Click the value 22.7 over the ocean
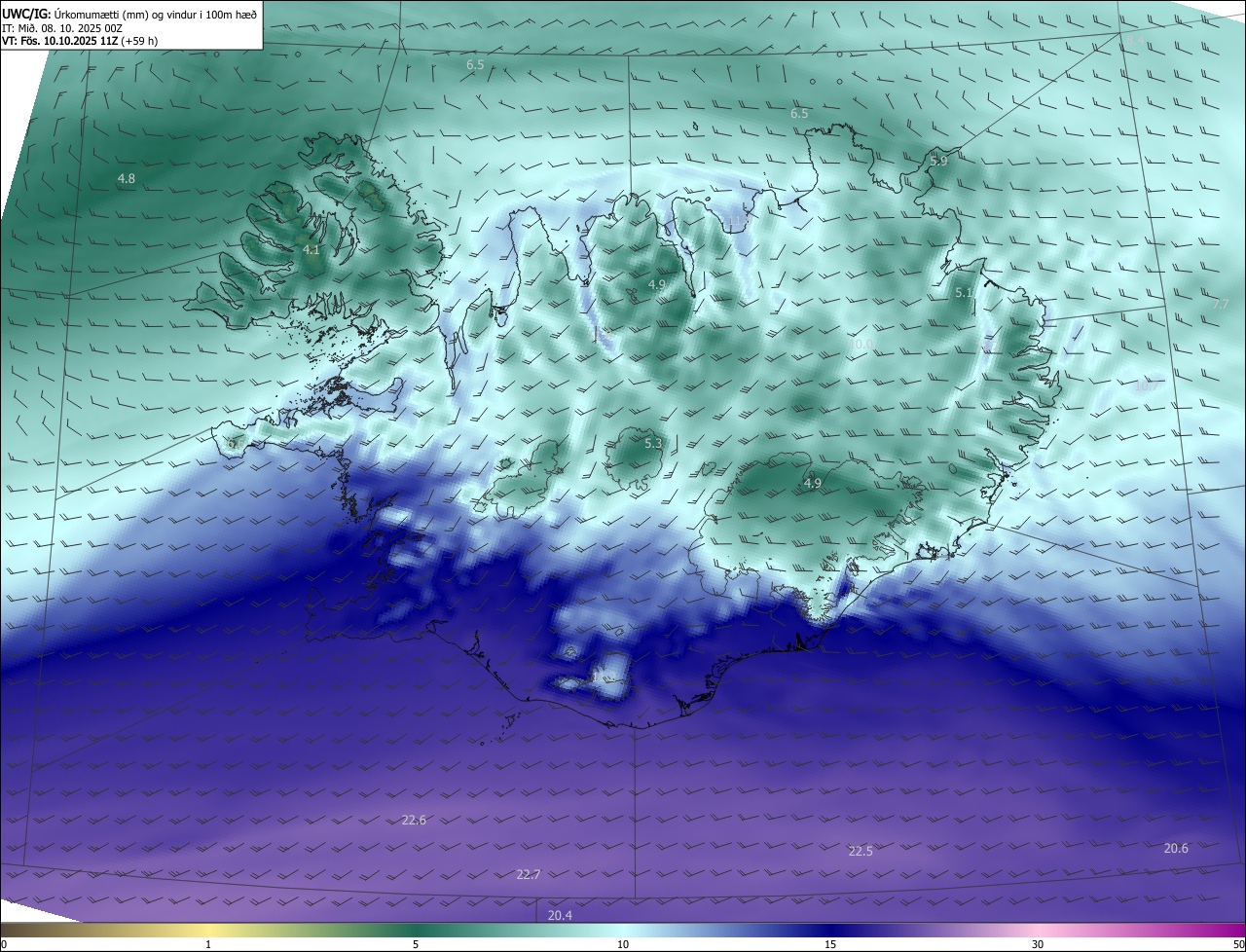The height and width of the screenshot is (952, 1246). [528, 875]
